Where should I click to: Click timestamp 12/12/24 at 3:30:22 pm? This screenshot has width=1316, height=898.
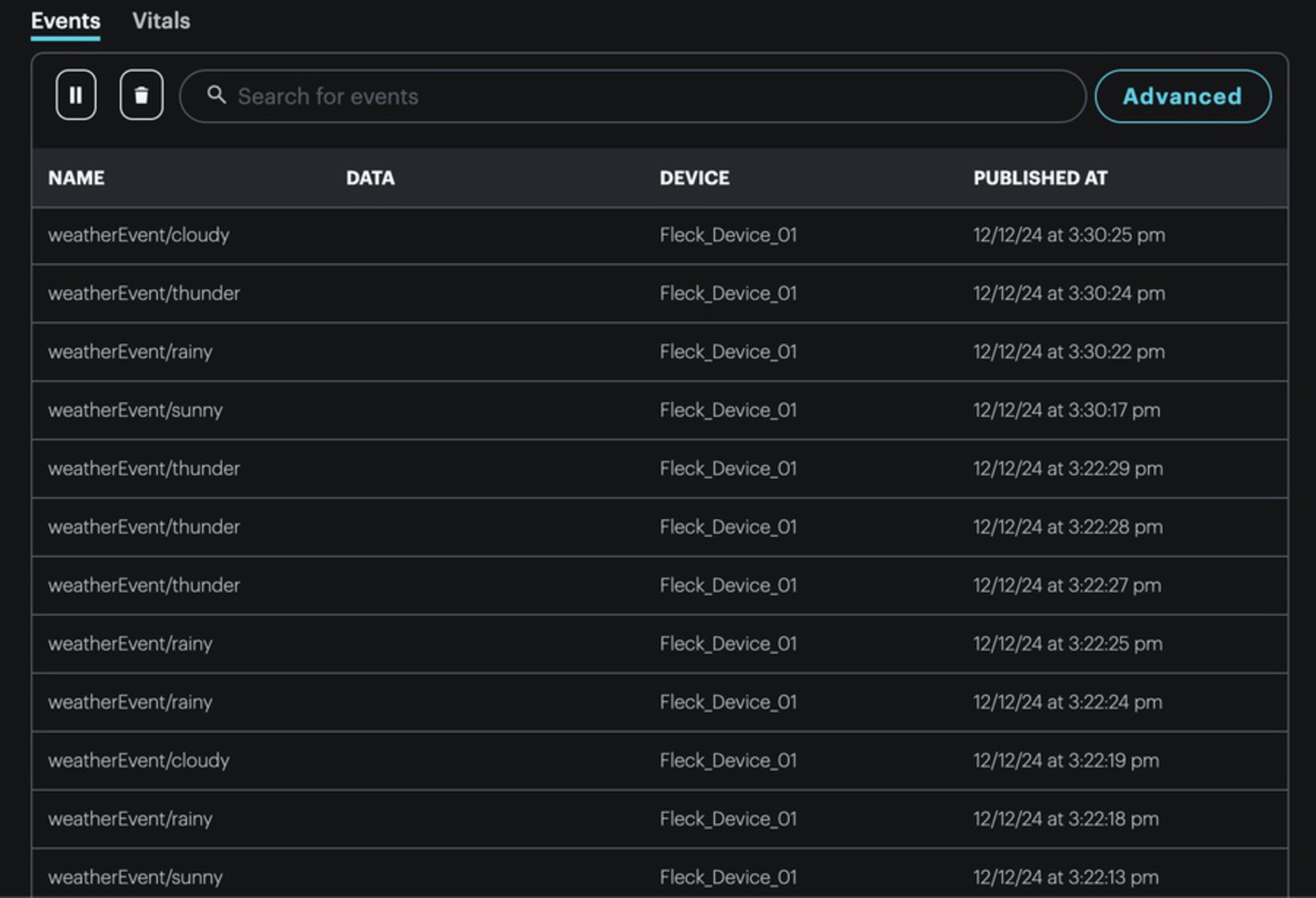pyautogui.click(x=1069, y=352)
